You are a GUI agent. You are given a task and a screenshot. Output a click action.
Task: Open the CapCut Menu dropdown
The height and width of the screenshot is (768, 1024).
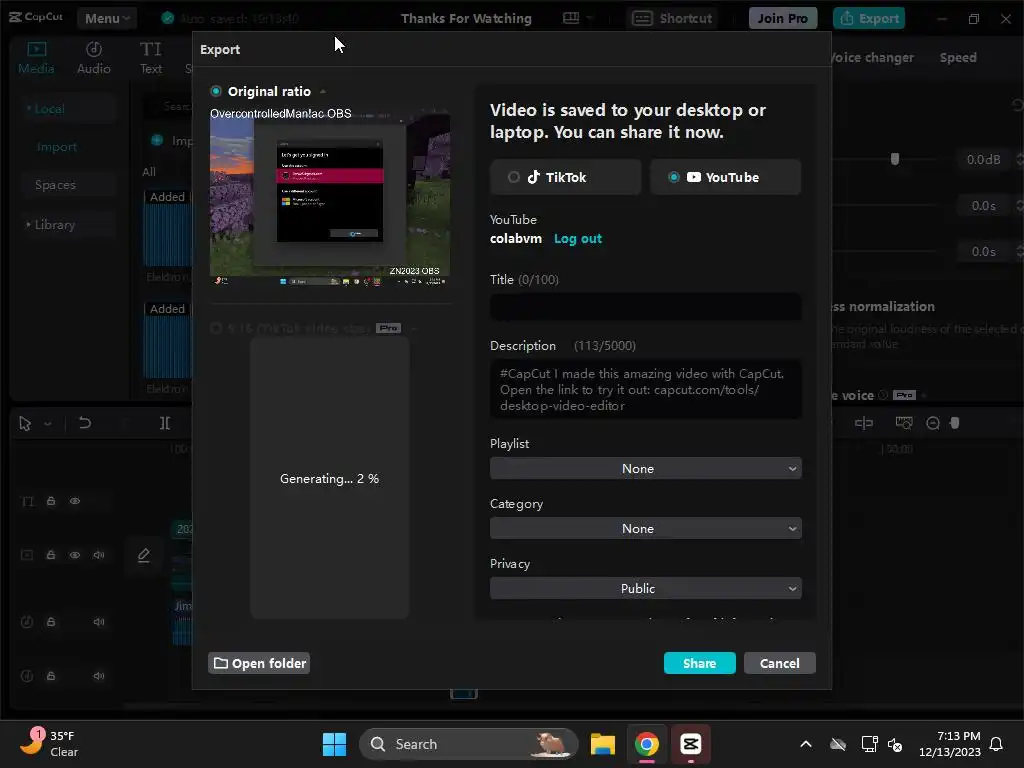click(107, 18)
